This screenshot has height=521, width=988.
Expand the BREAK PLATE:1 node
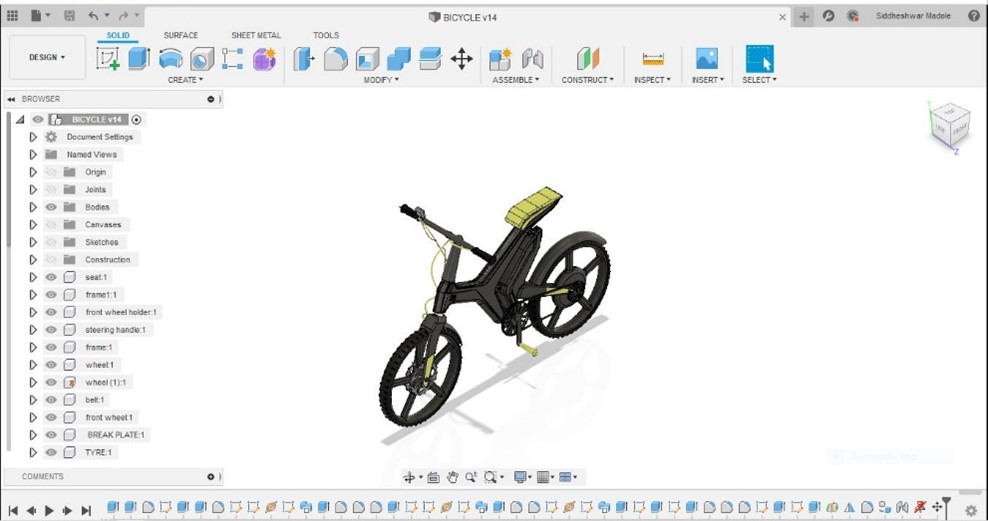tap(33, 435)
